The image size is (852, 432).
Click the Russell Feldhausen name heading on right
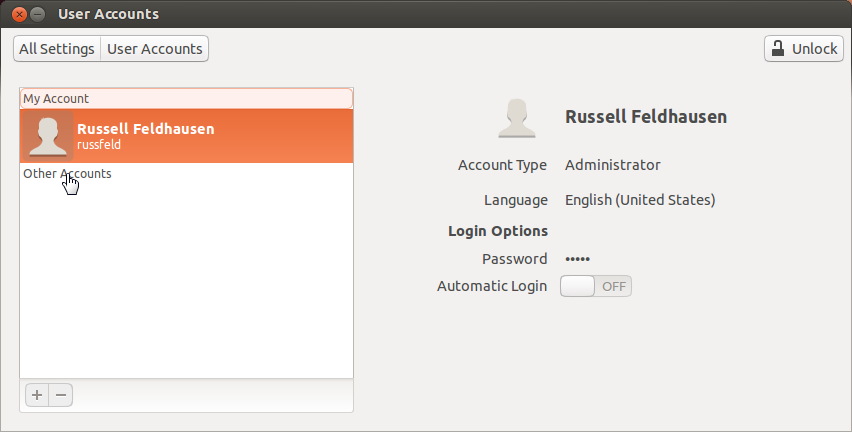[x=646, y=117]
